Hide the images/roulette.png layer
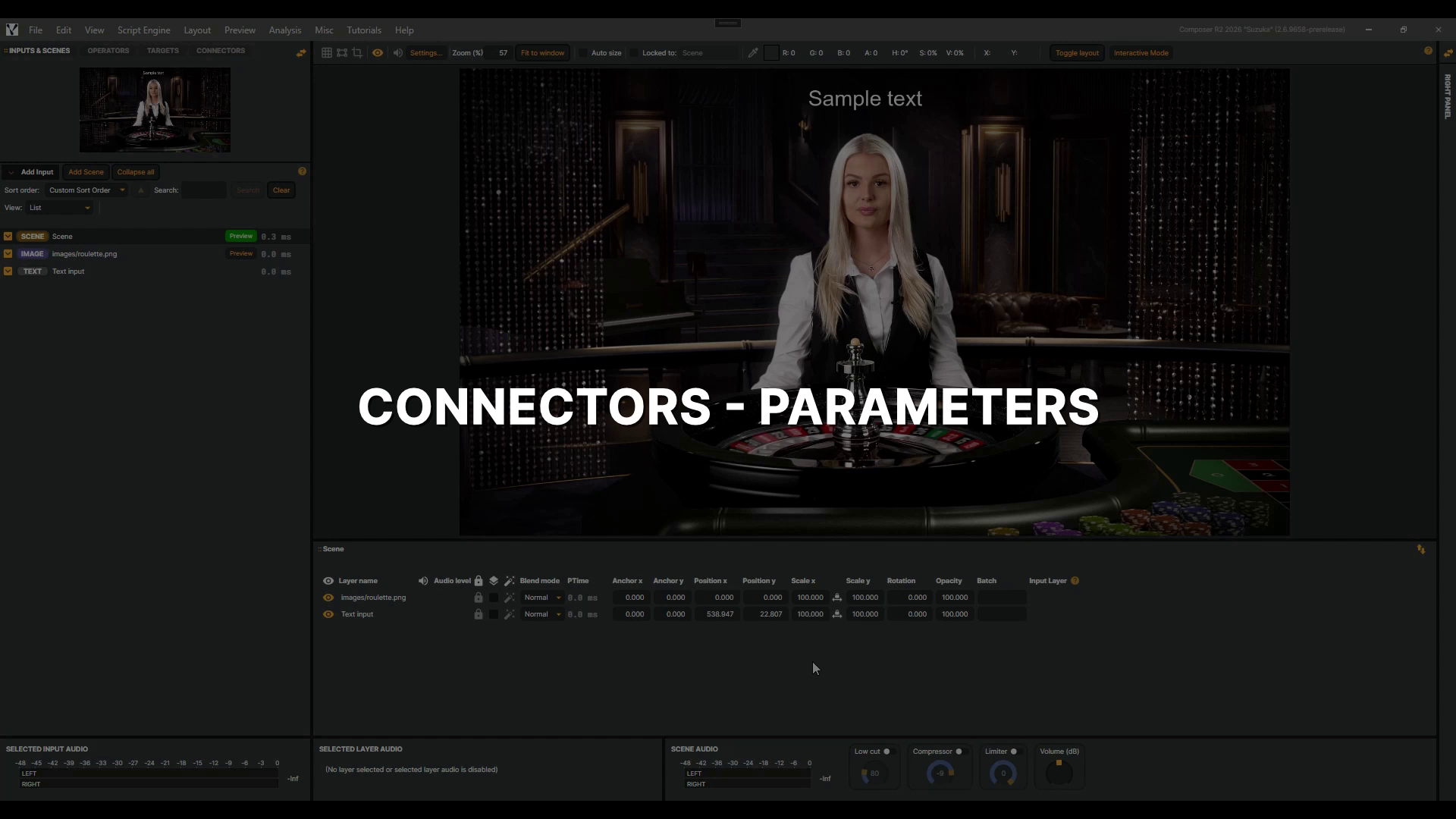Image resolution: width=1456 pixels, height=819 pixels. 328,598
